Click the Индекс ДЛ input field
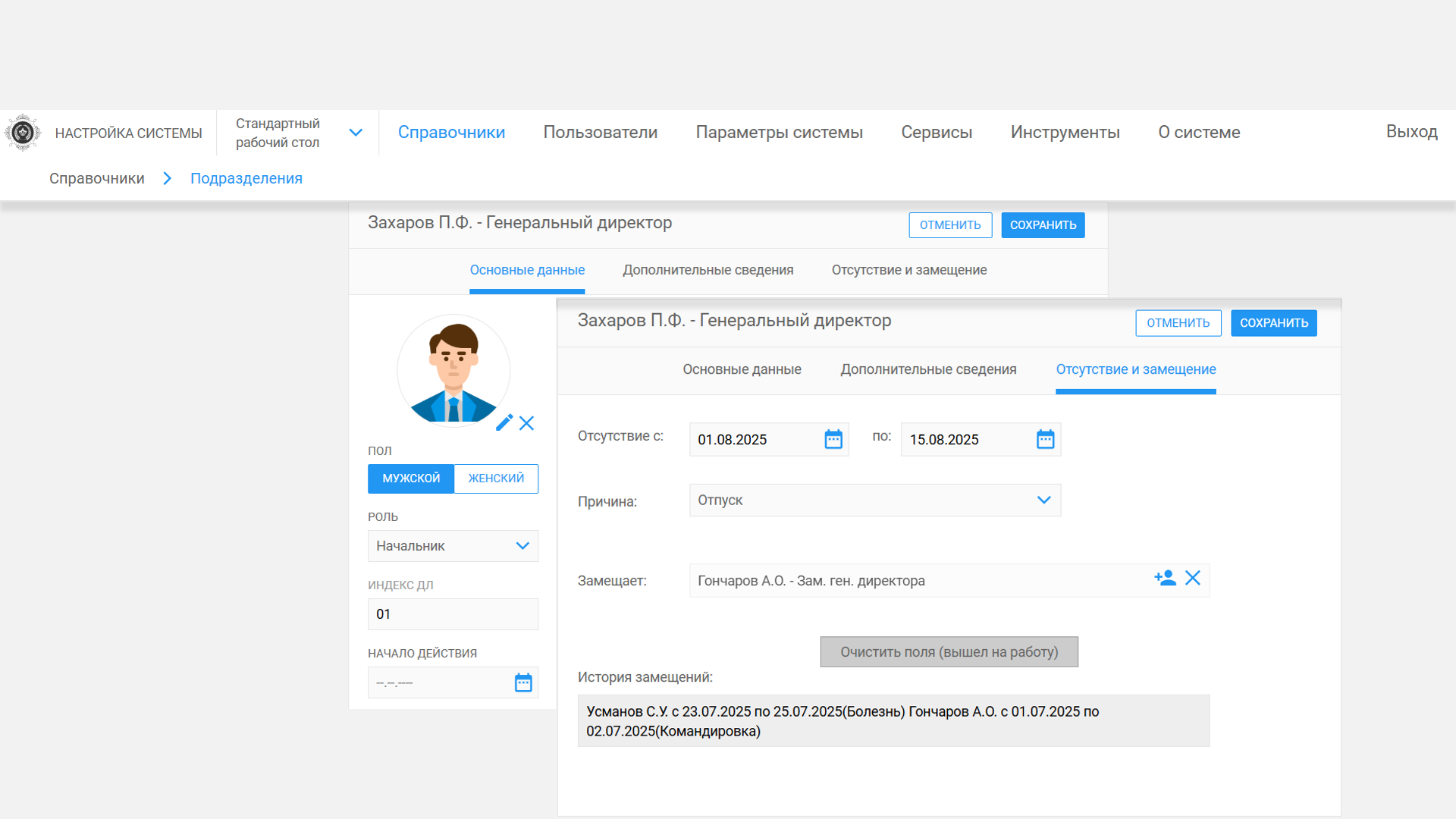Viewport: 1456px width, 819px height. pos(453,614)
